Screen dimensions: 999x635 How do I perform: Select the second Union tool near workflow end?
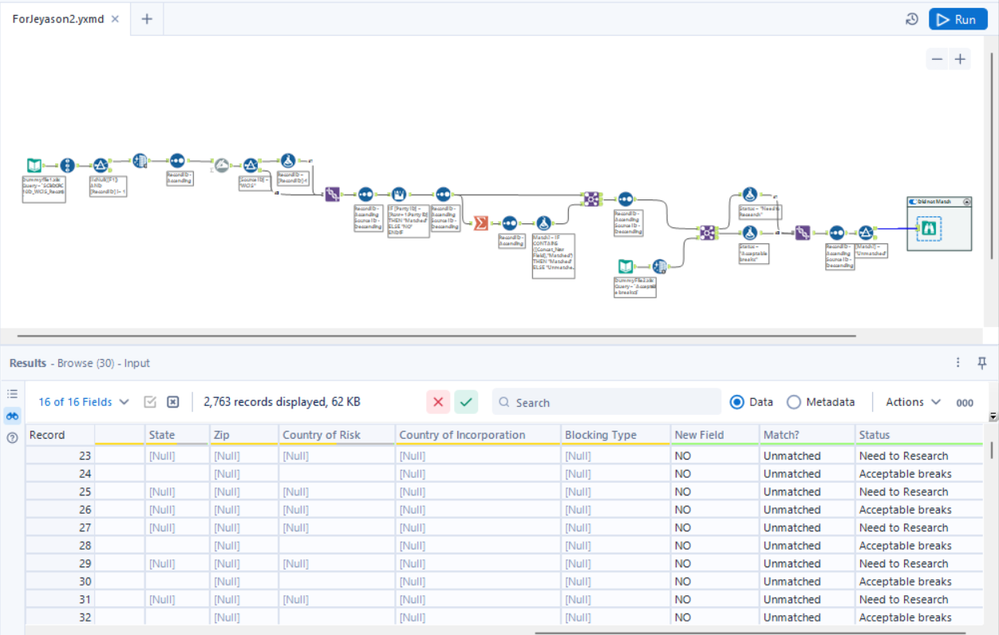pos(803,233)
